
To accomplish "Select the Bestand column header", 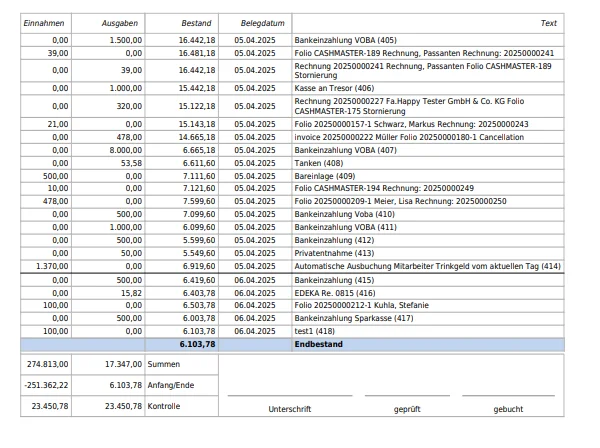I will tap(196, 23).
